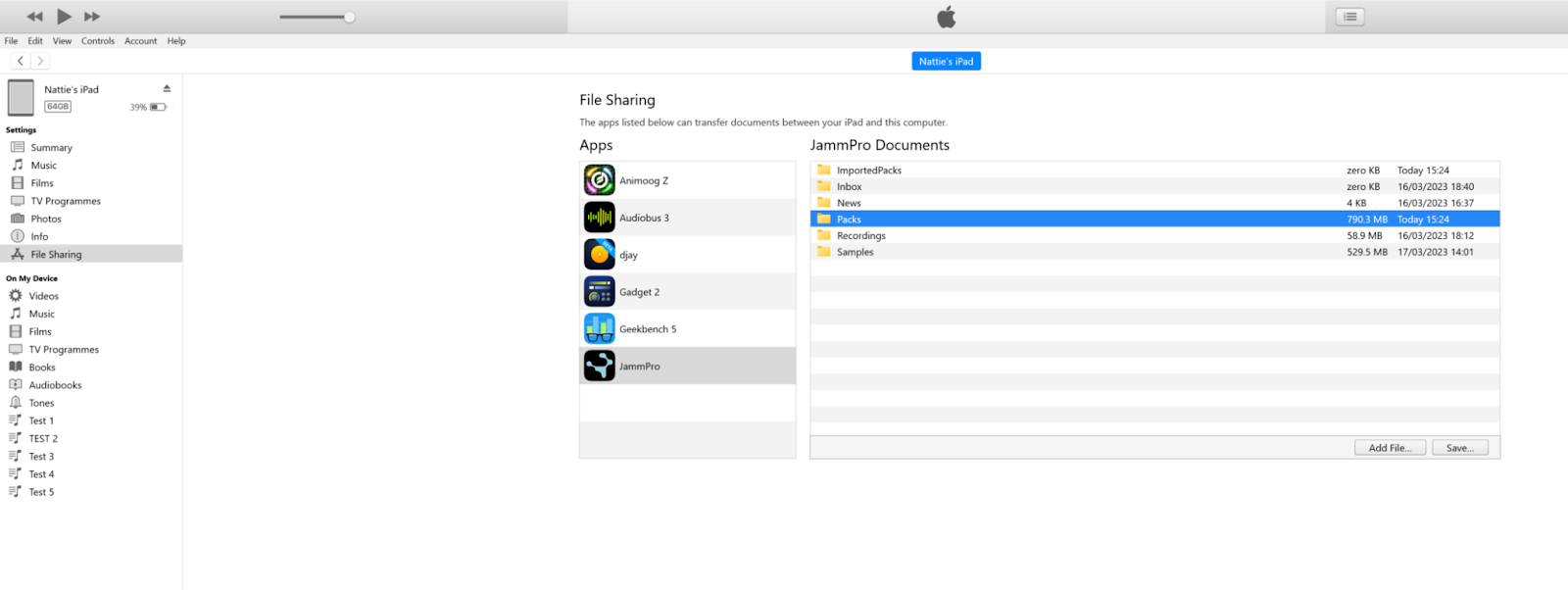
Task: Select the News folder icon
Action: pos(824,203)
